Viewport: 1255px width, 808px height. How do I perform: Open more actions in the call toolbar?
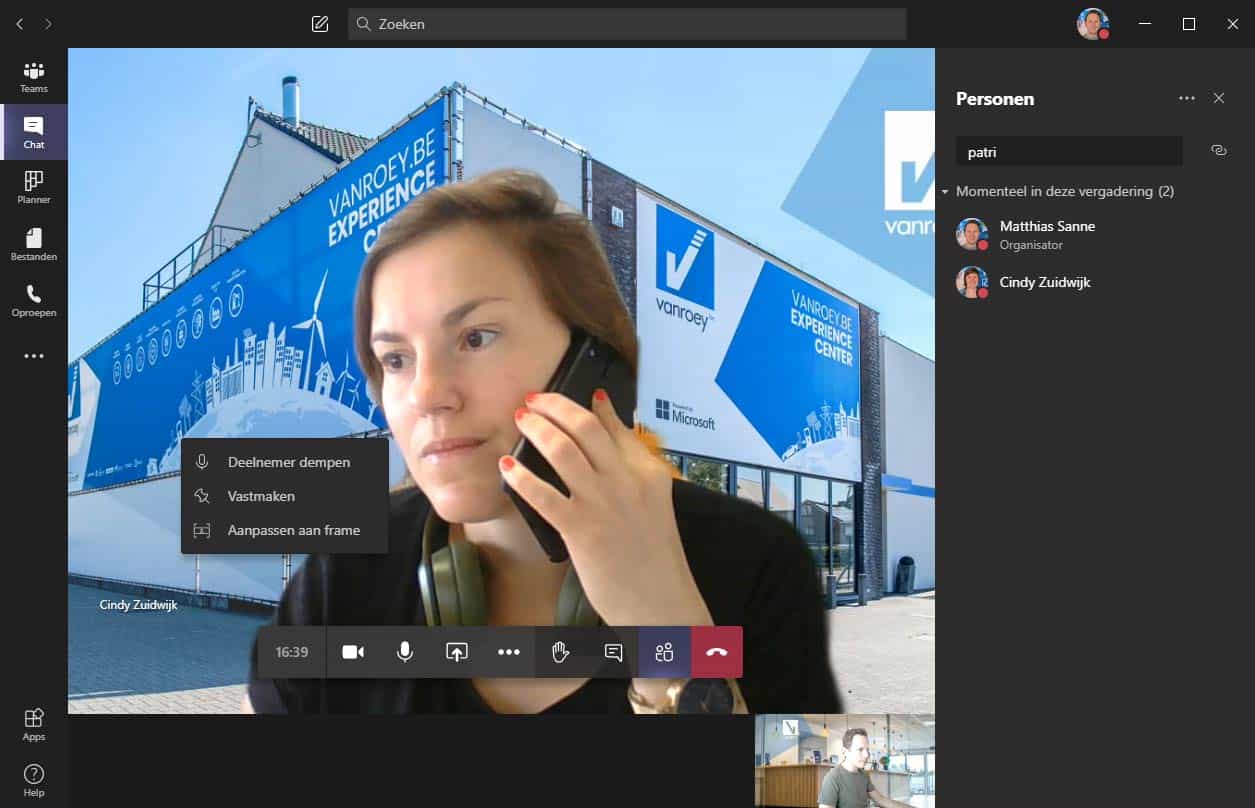point(509,652)
